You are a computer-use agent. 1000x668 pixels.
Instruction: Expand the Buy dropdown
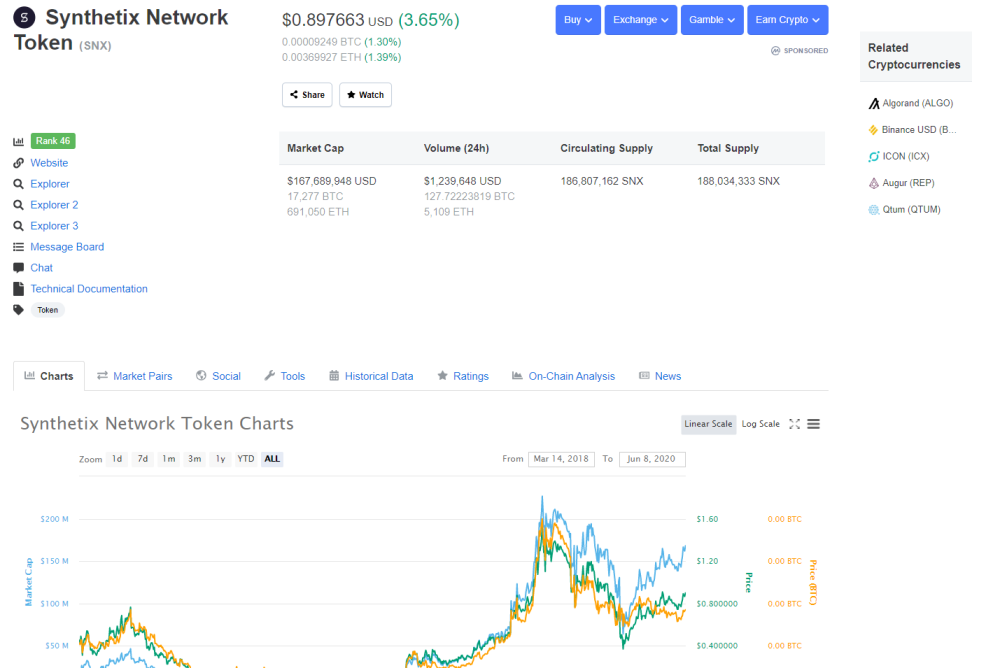coord(578,20)
